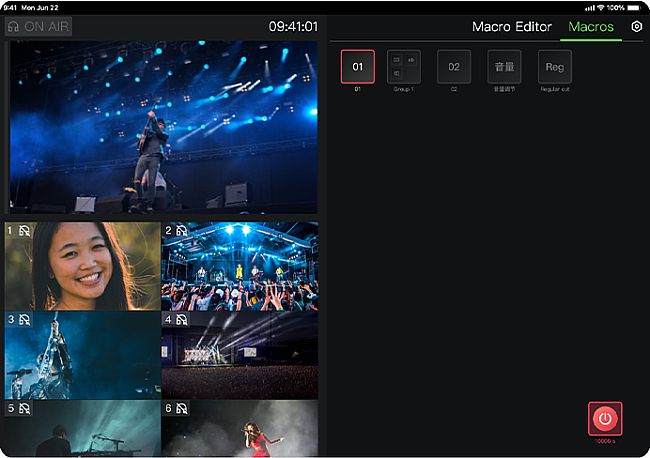Tap the battery indicator in status bar
650x458 pixels.
(634, 7)
